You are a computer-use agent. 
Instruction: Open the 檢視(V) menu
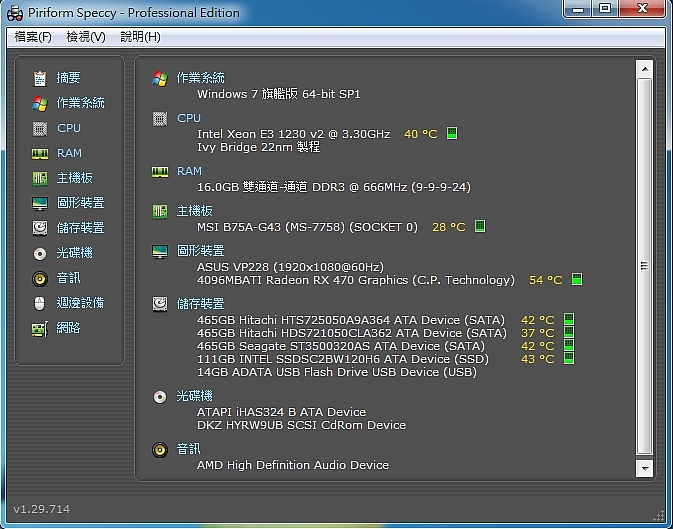[86, 37]
